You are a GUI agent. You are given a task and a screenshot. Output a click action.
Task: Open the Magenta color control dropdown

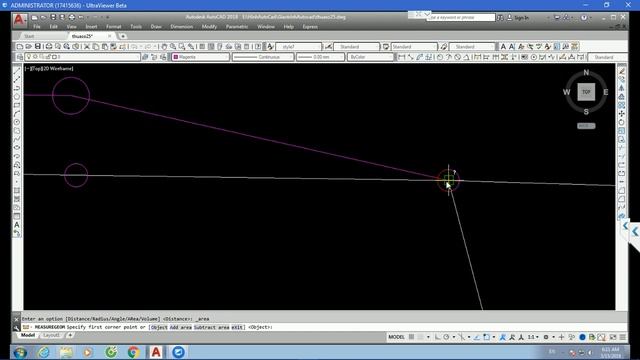(200, 57)
